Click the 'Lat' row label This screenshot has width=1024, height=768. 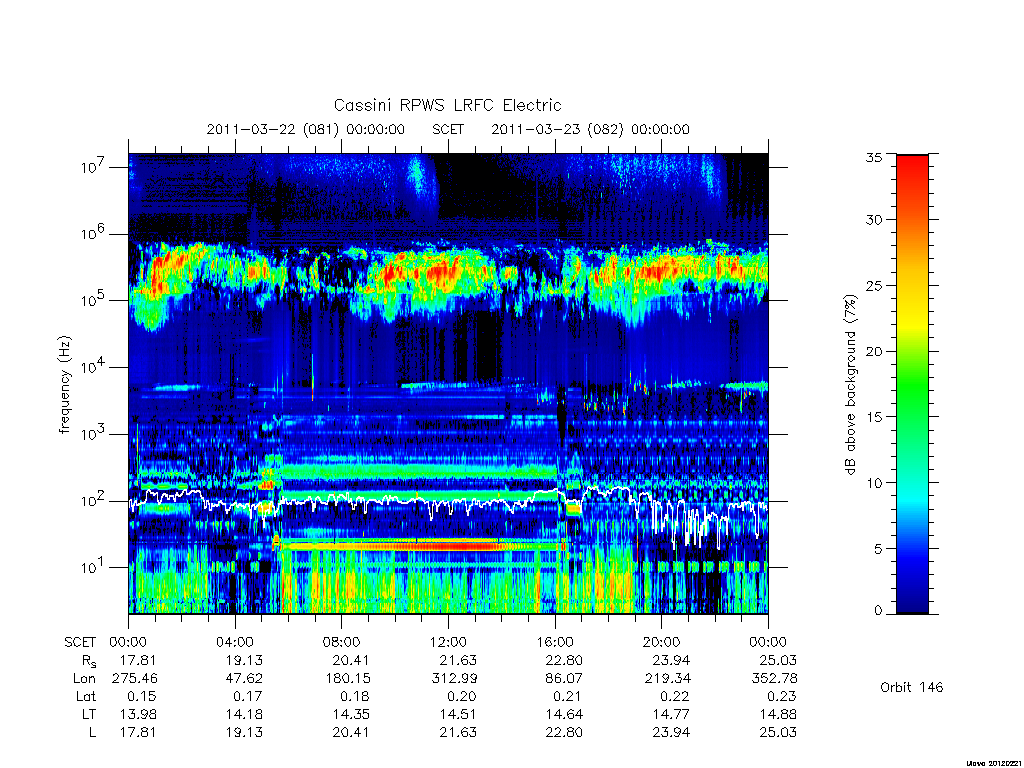click(x=86, y=696)
